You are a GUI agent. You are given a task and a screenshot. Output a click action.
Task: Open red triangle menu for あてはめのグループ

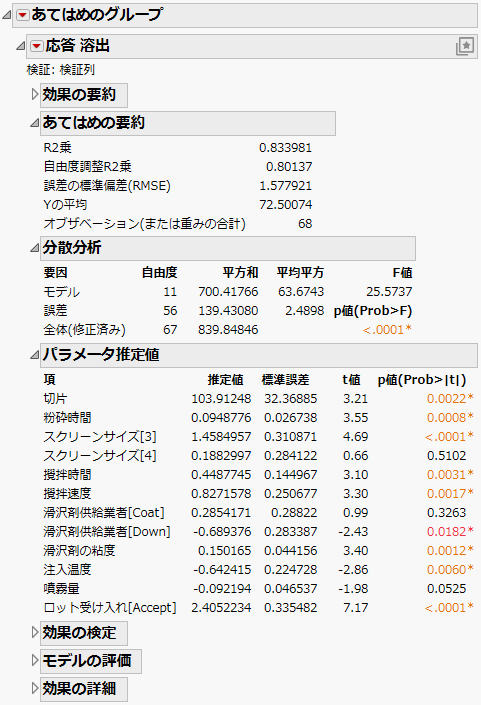point(22,15)
